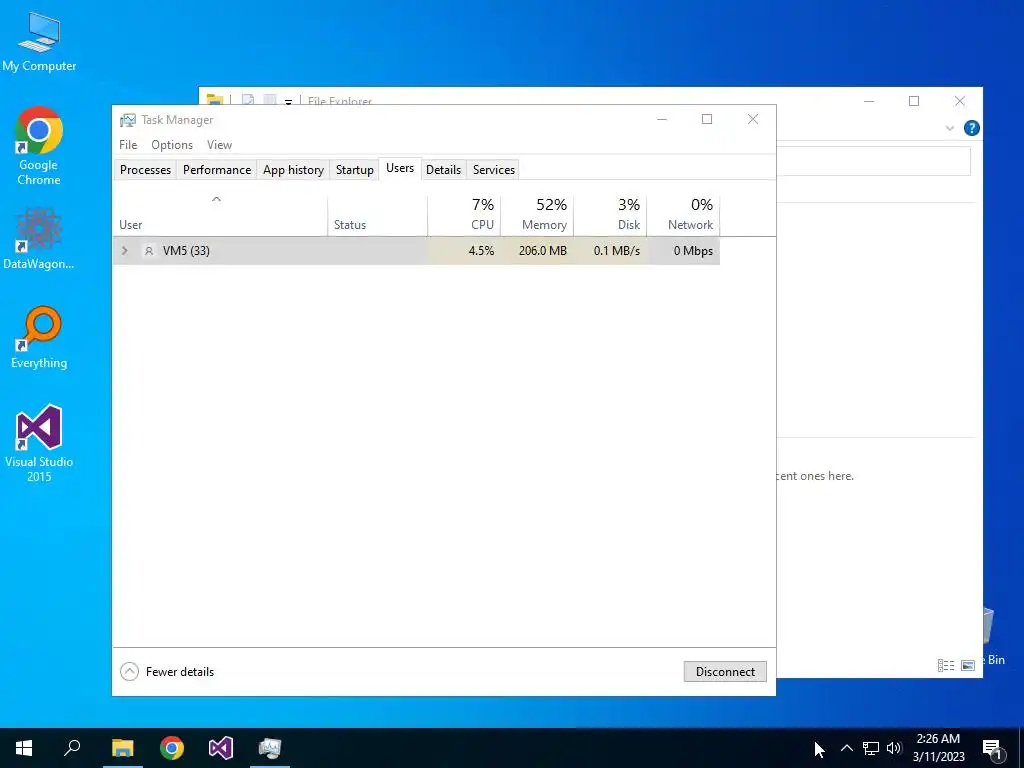Launch Google Chrome from desktop shortcut
This screenshot has height=768, width=1024.
(39, 145)
